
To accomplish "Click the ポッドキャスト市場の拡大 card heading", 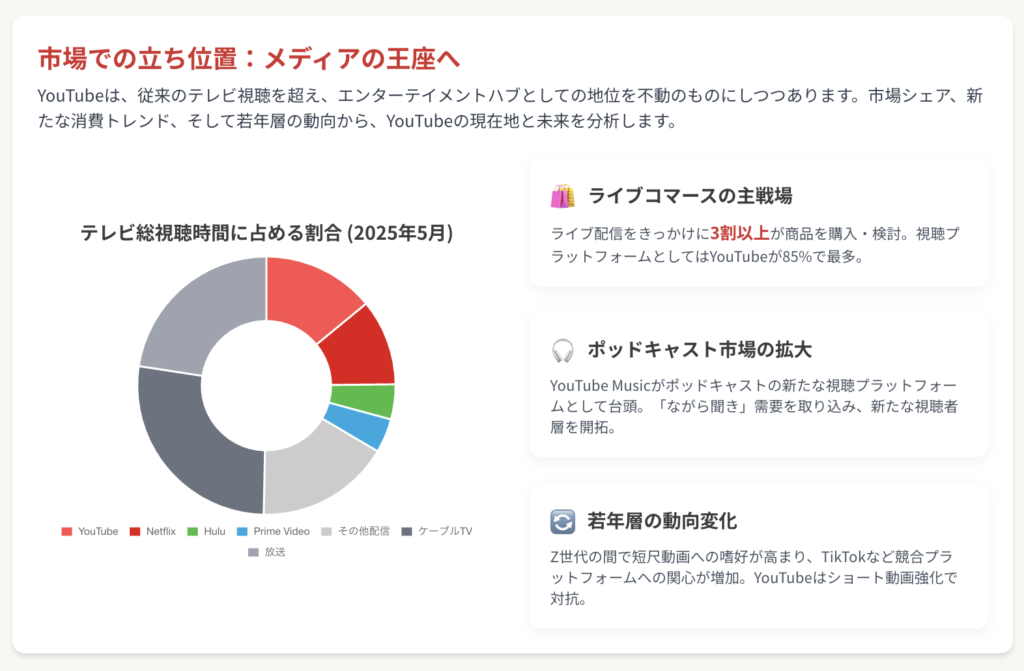I will click(699, 350).
